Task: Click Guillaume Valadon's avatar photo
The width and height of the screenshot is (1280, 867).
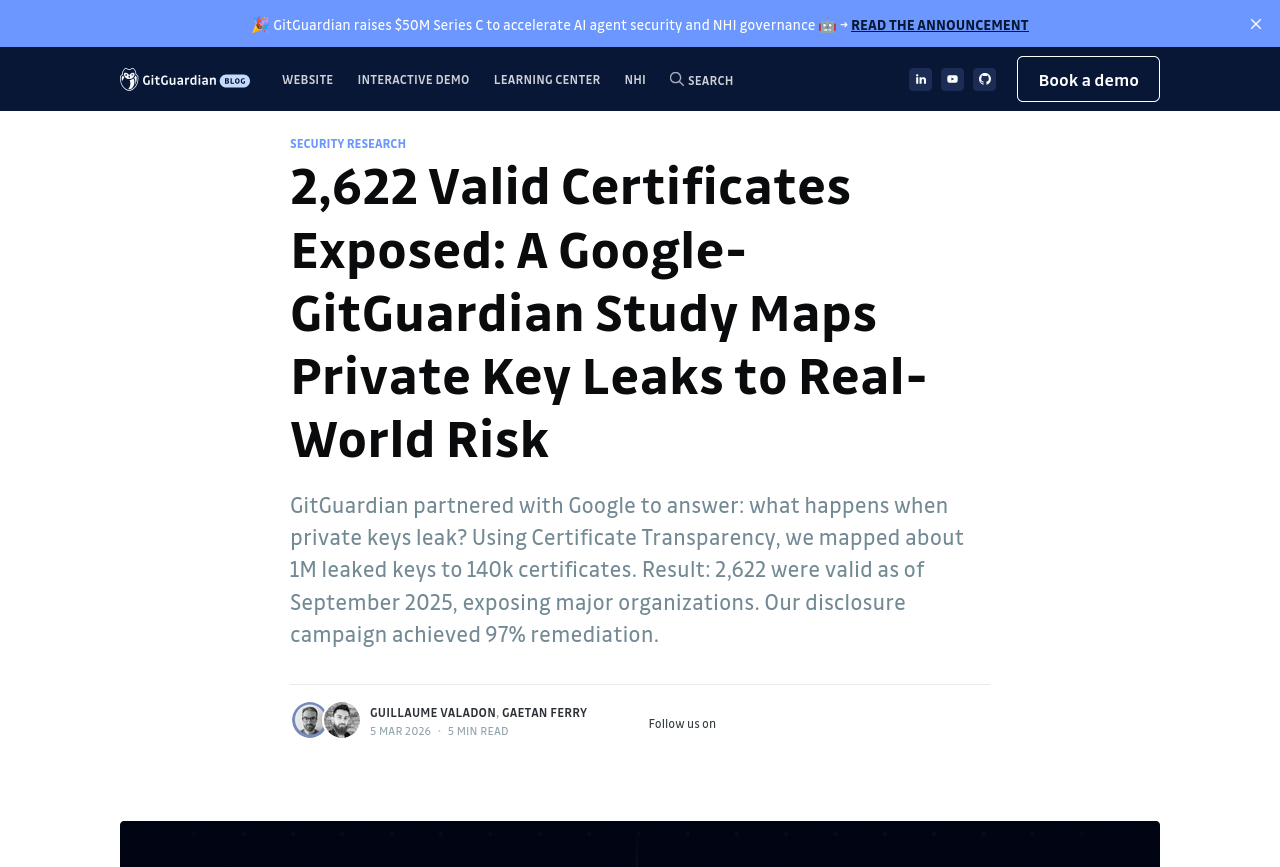Action: tap(309, 720)
